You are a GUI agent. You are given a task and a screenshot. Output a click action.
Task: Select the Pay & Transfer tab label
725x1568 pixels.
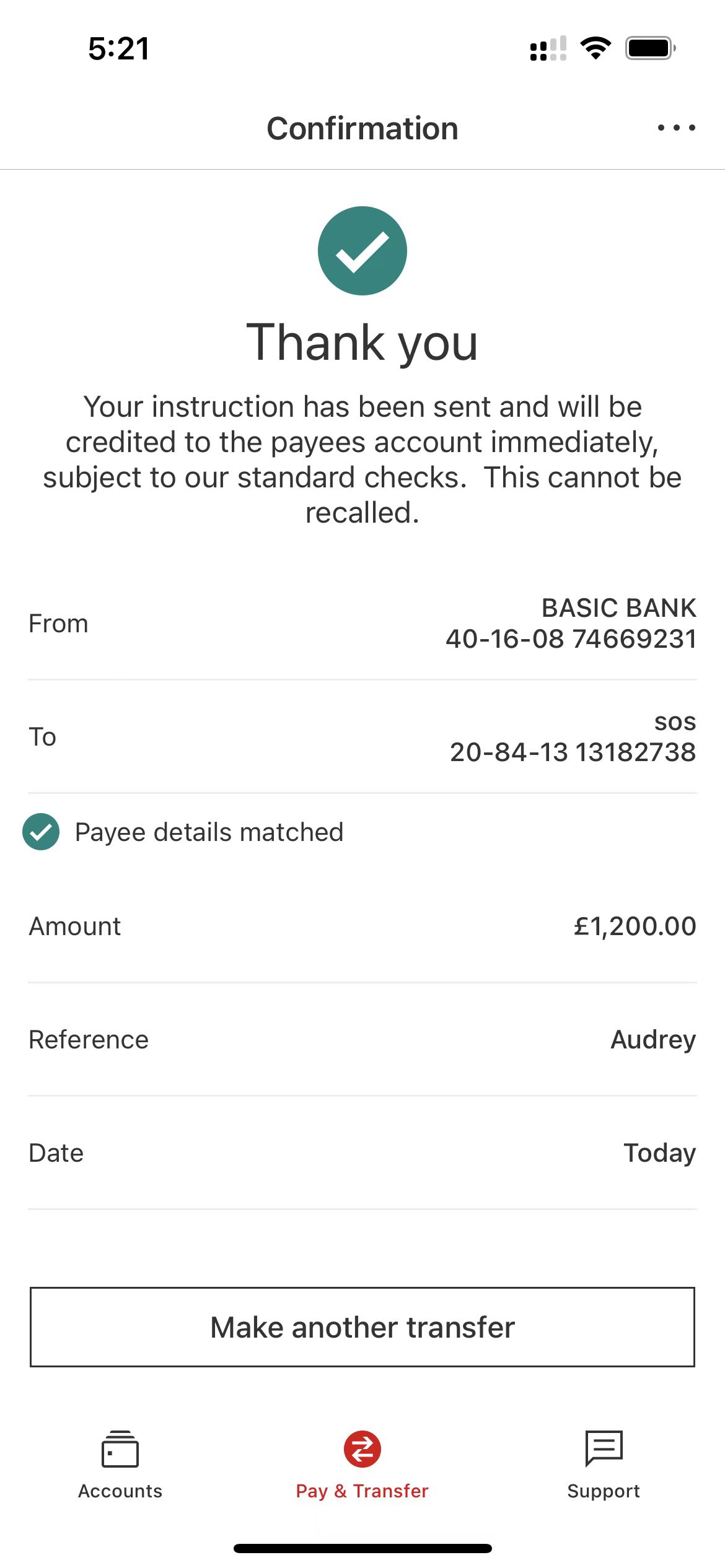362,1491
